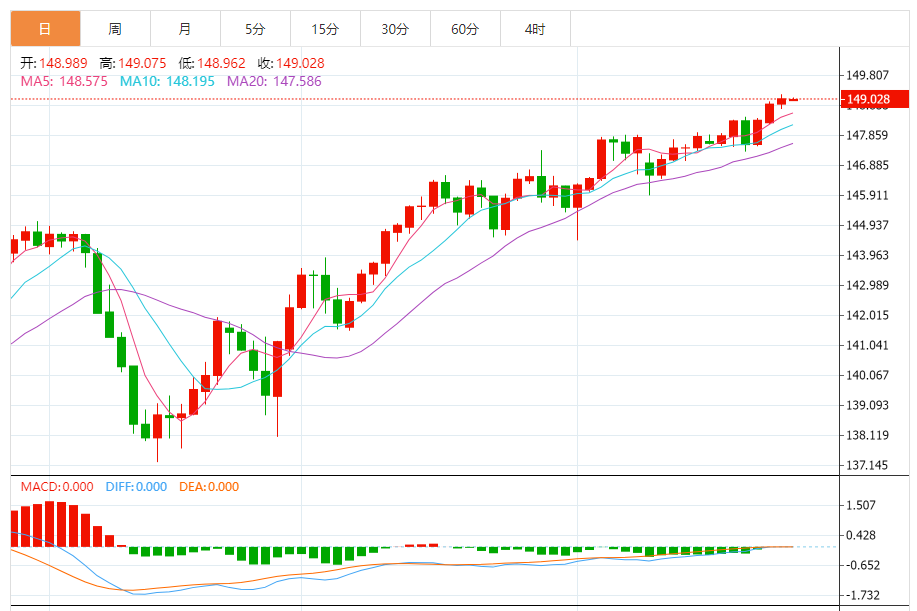Click the MA10: 148.195 indicator label
Screen dimensions: 917x611
167,81
